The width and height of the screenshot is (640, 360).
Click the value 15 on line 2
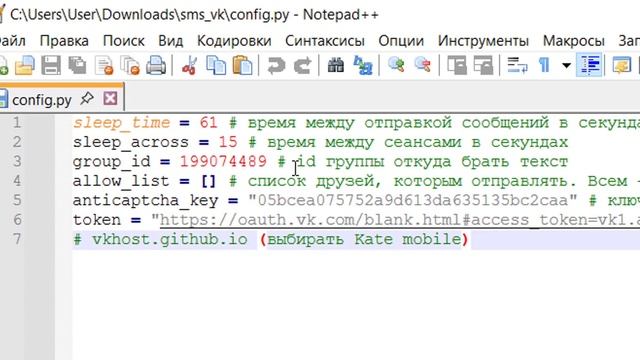point(228,142)
